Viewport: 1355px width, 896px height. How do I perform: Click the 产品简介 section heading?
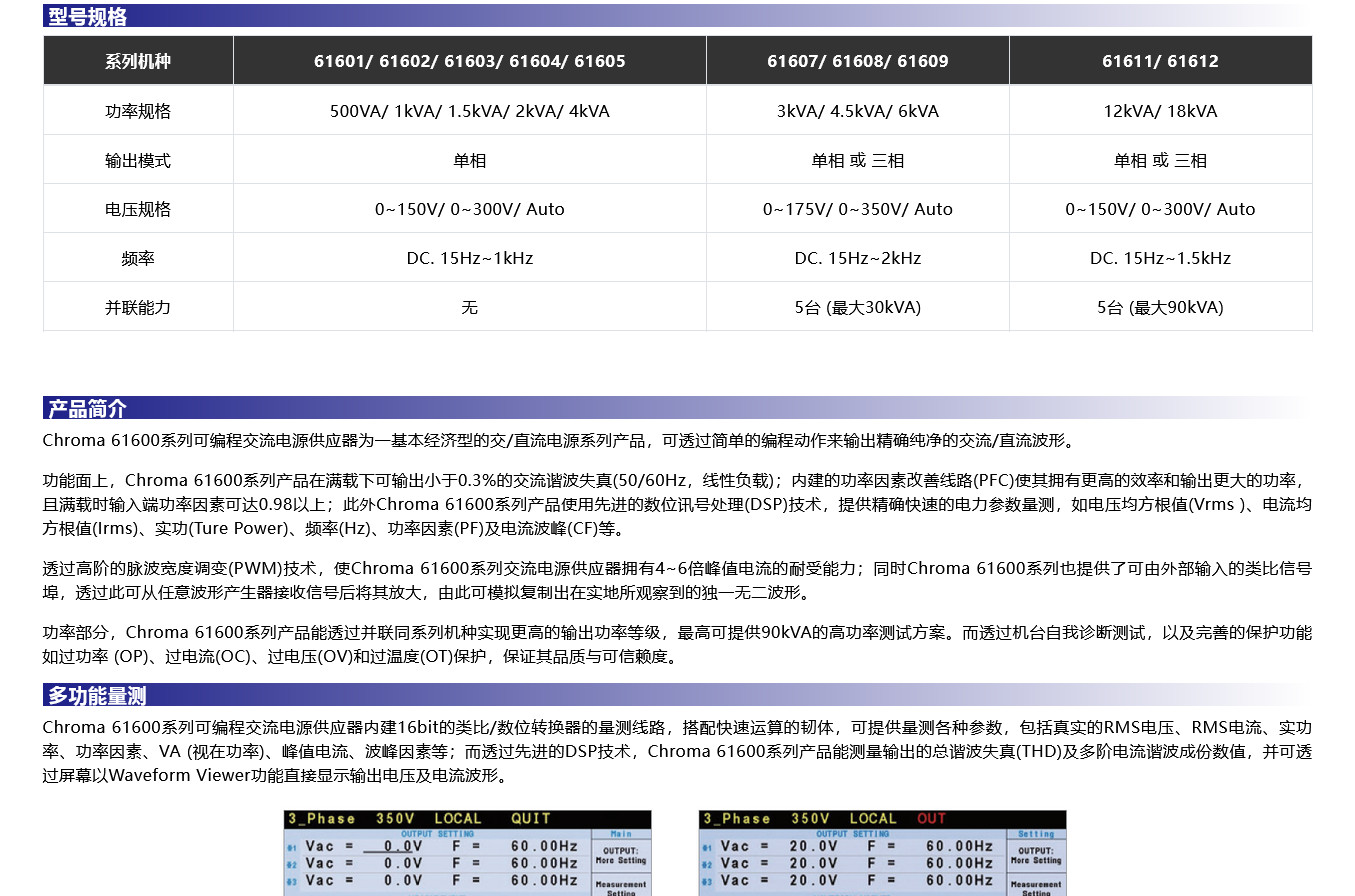click(88, 408)
